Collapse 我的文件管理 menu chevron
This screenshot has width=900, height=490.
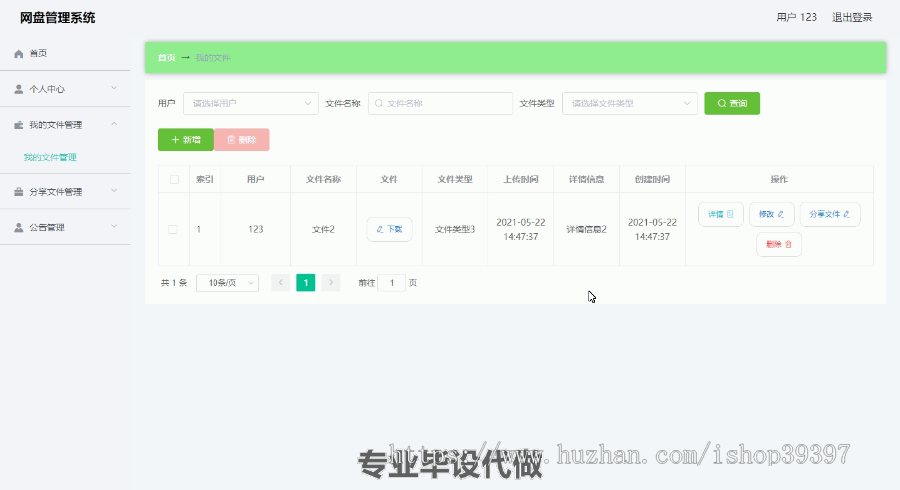(x=114, y=123)
